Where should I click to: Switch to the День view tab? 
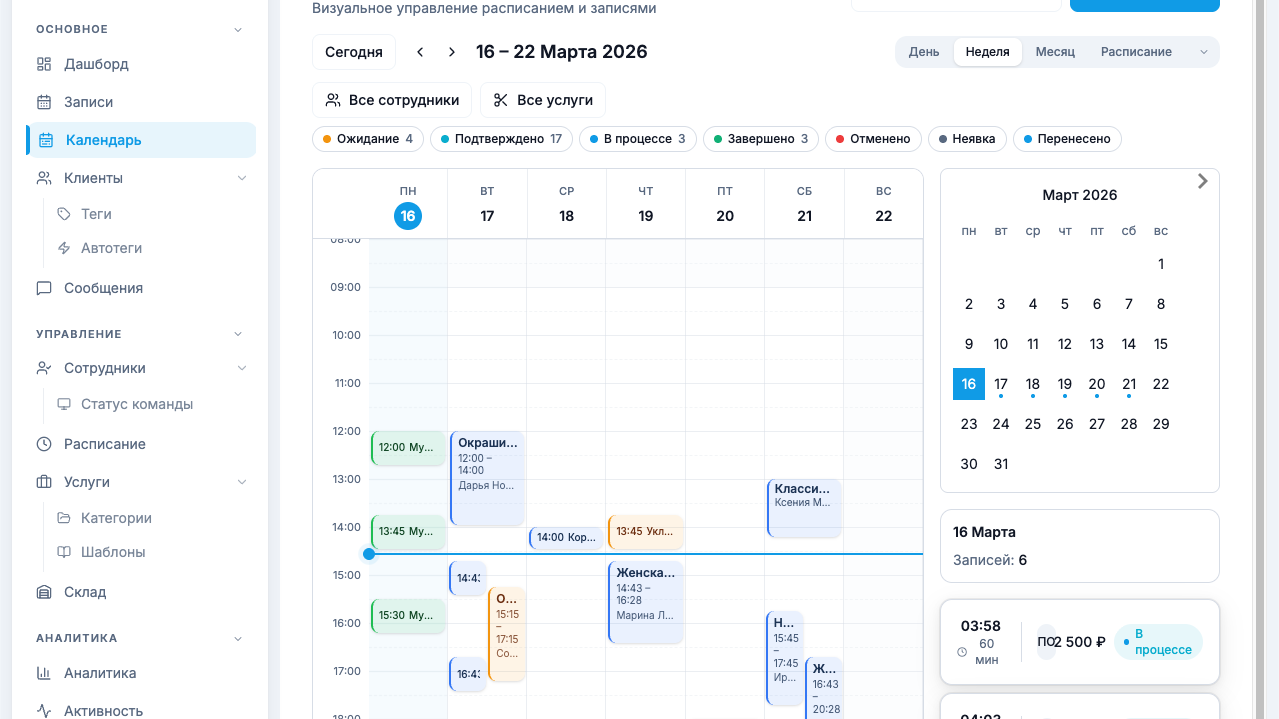(x=923, y=52)
